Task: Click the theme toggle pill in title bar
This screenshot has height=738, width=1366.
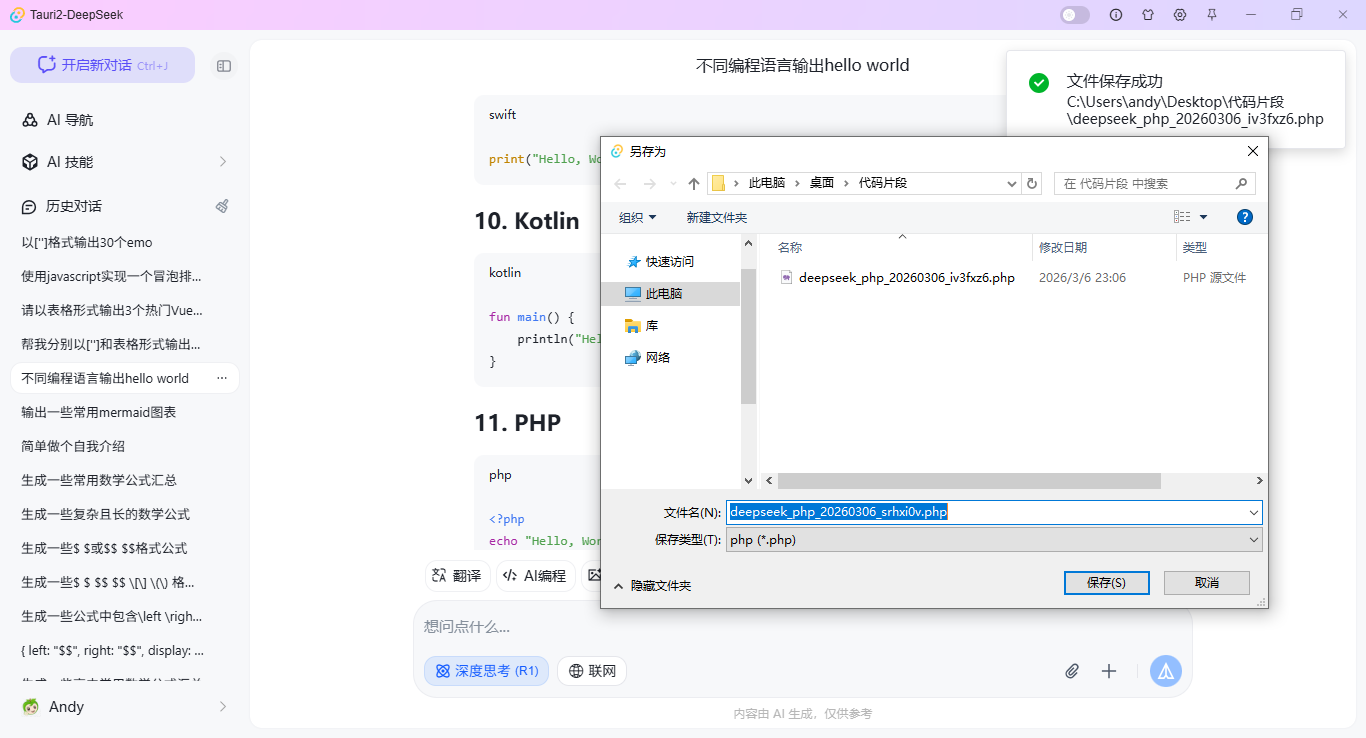Action: [1074, 14]
